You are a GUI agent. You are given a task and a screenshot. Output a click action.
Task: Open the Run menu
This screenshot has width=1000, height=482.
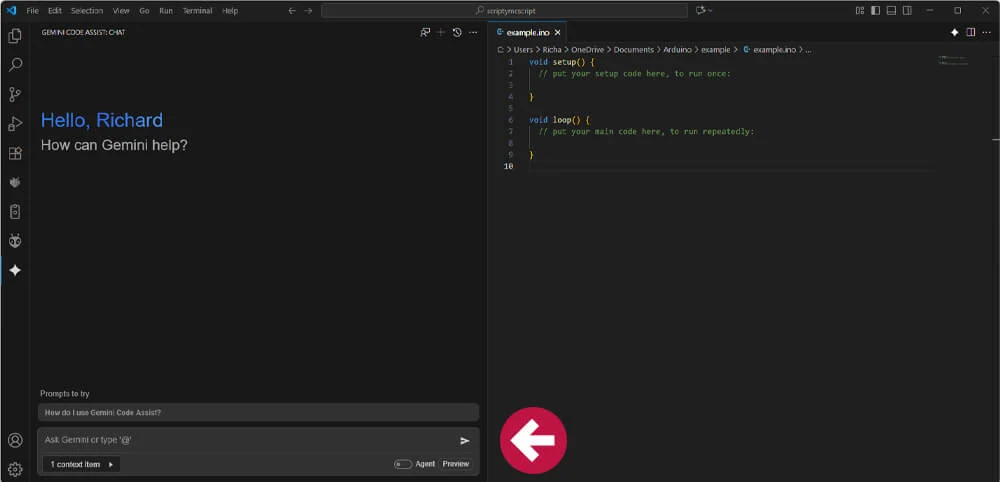point(166,11)
